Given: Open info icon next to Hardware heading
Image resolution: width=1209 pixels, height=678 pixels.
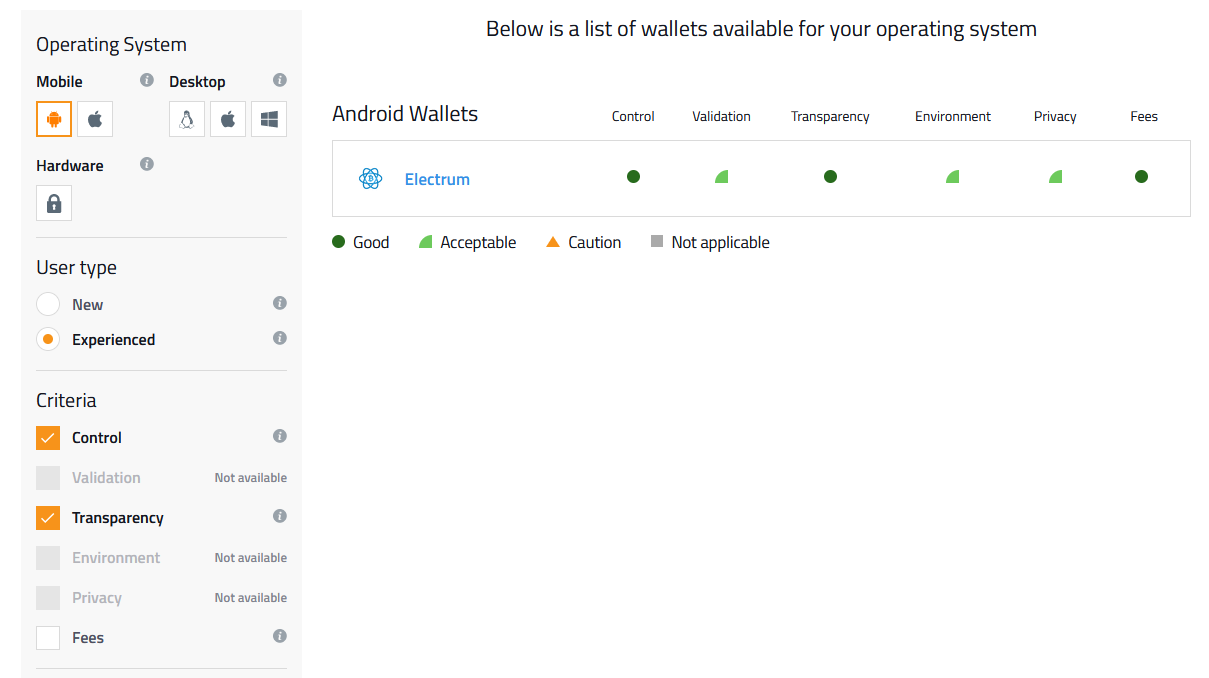Looking at the screenshot, I should coord(147,164).
